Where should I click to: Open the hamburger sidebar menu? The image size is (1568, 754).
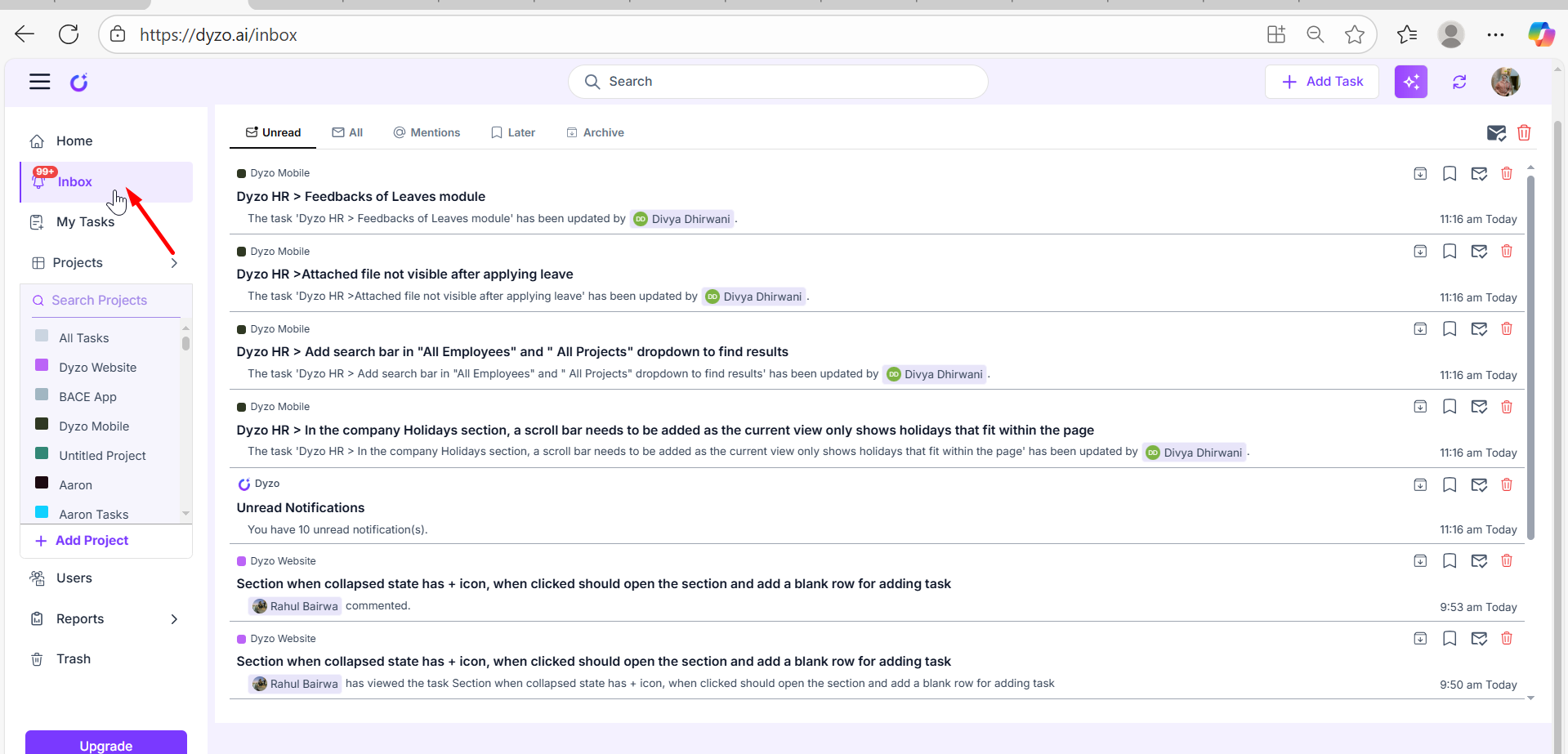tap(40, 82)
